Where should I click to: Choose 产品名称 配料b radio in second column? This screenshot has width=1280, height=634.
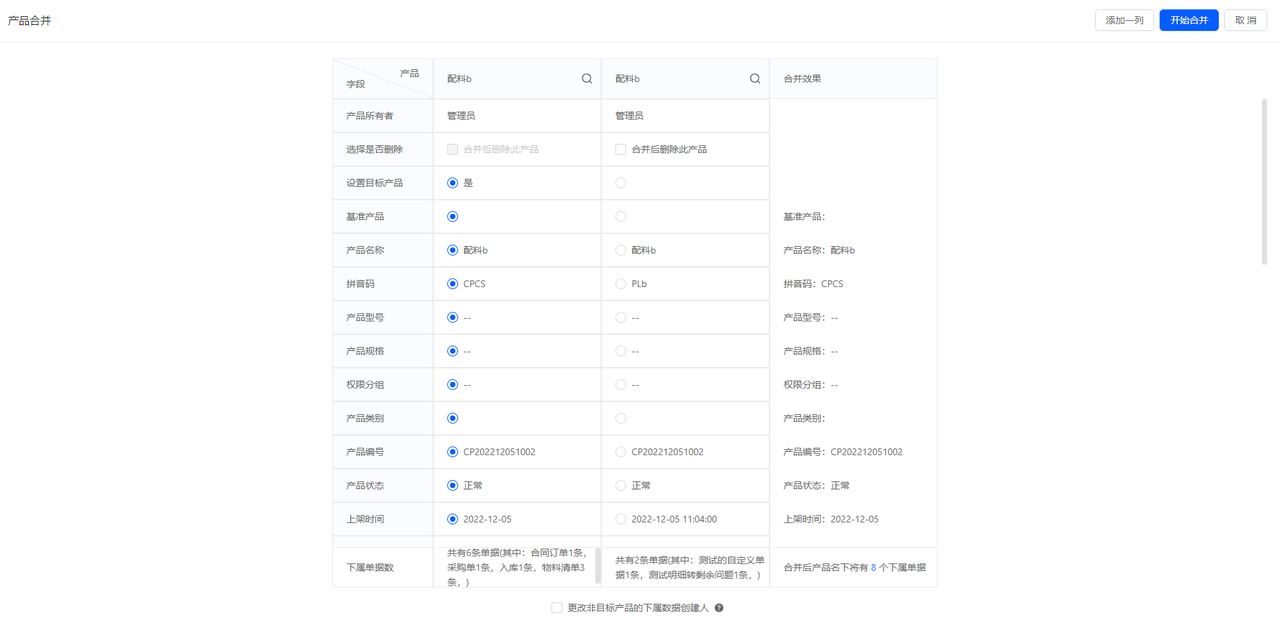tap(621, 250)
